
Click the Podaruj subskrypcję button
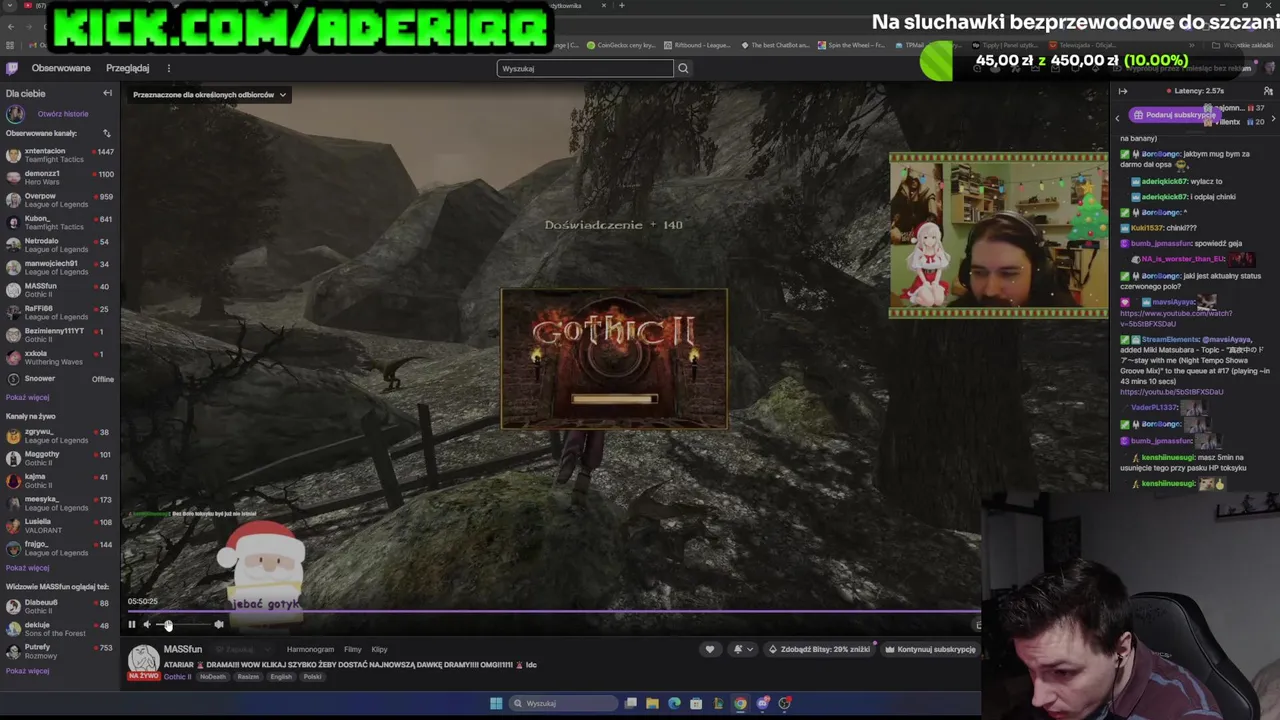pos(1173,115)
